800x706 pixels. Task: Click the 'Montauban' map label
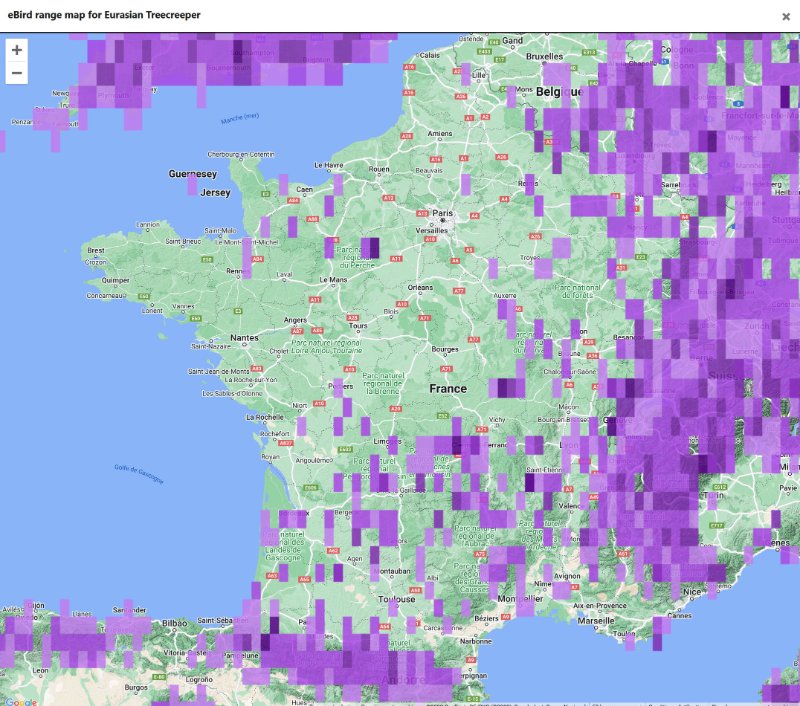392,571
